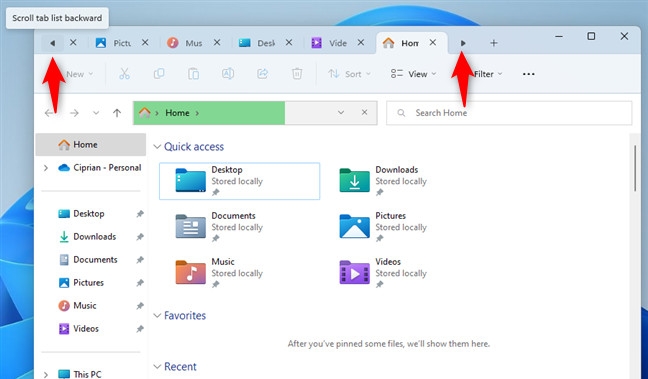Image resolution: width=648 pixels, height=379 pixels.
Task: Open the Sort dropdown menu
Action: point(350,74)
